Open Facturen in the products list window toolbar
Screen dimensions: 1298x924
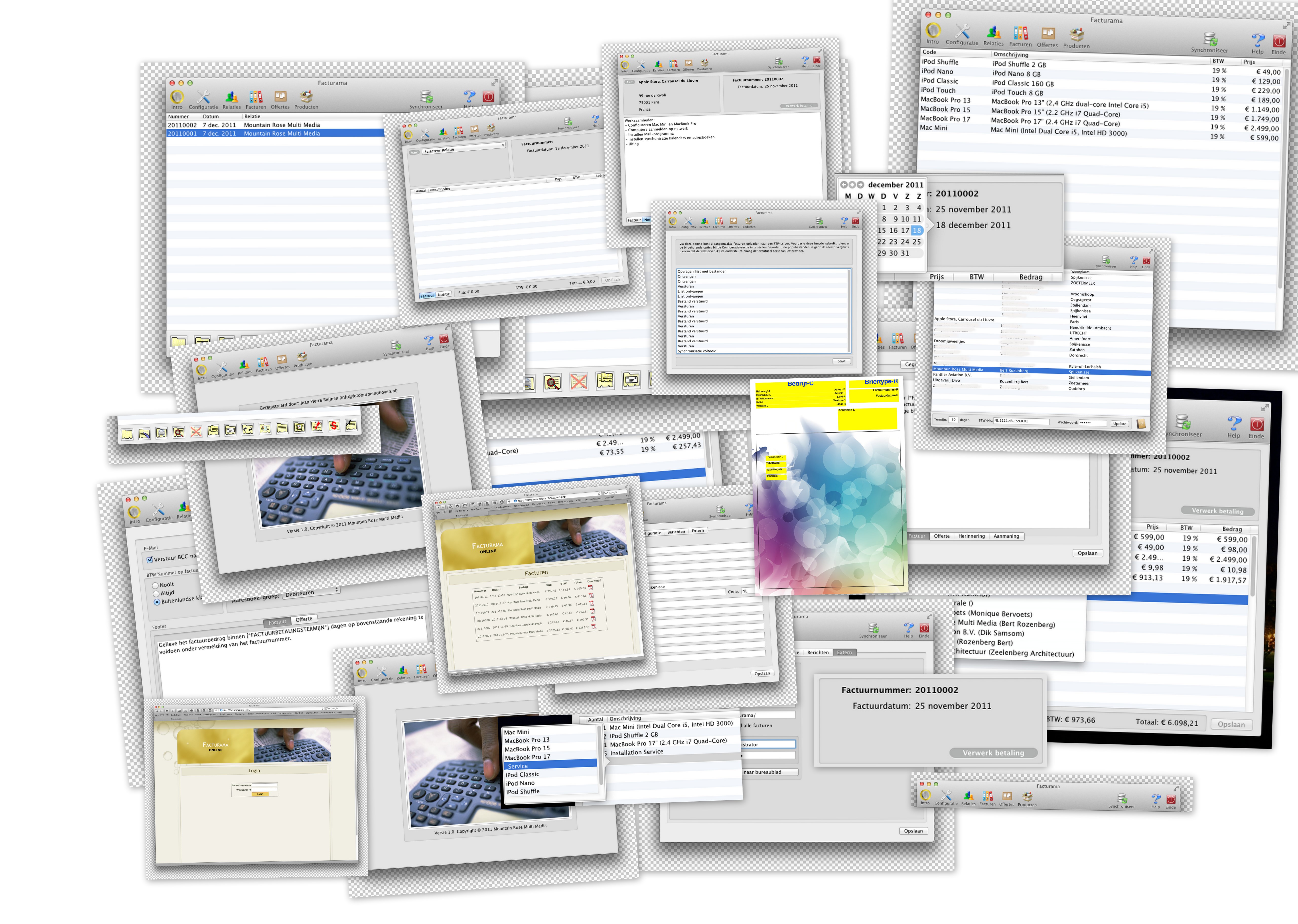(x=1020, y=37)
